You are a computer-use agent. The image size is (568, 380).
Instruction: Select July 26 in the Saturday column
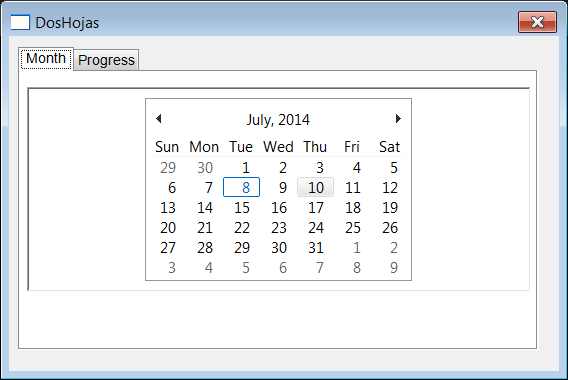pos(389,227)
